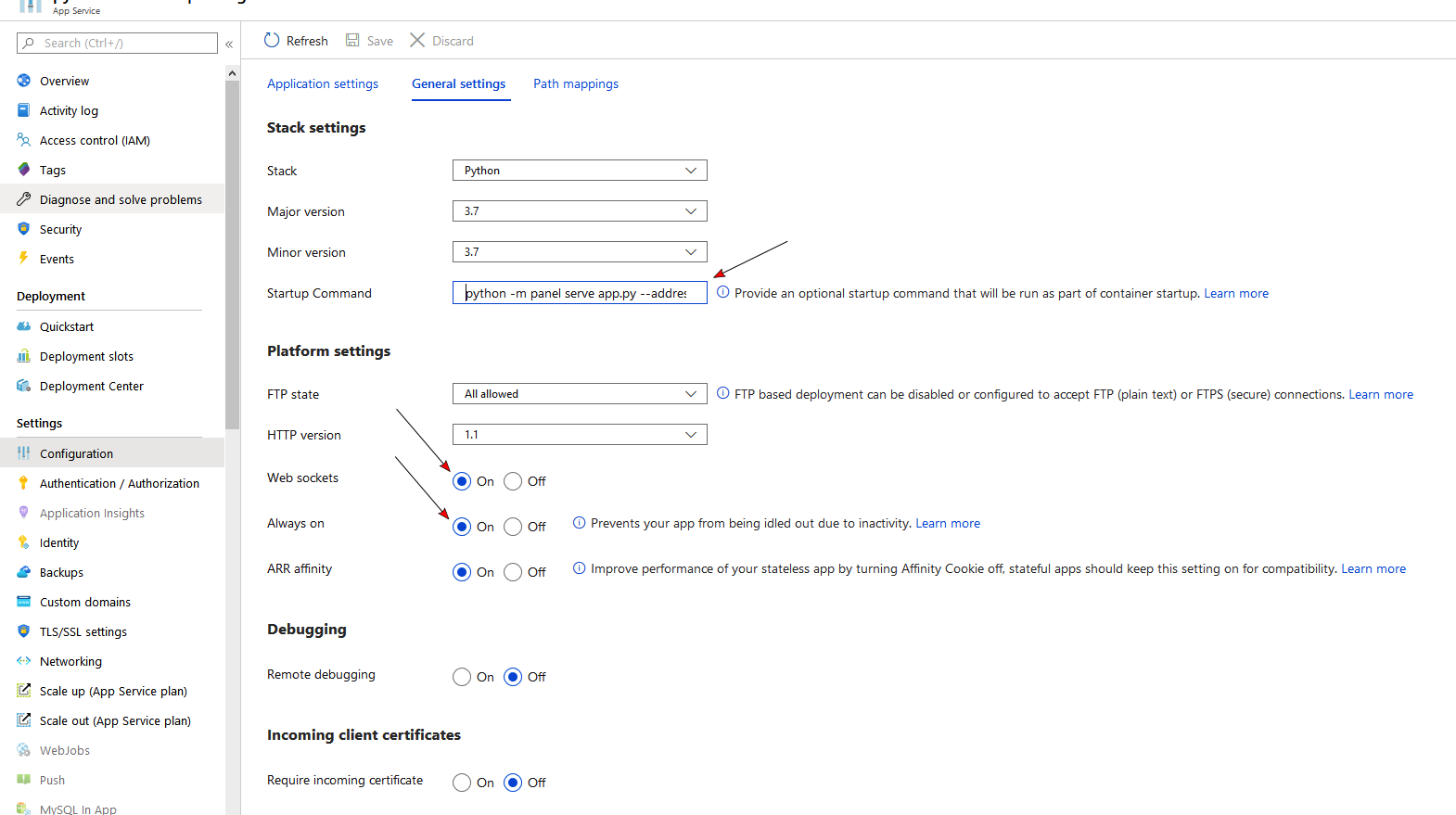Click the Refresh icon in the toolbar

(272, 40)
